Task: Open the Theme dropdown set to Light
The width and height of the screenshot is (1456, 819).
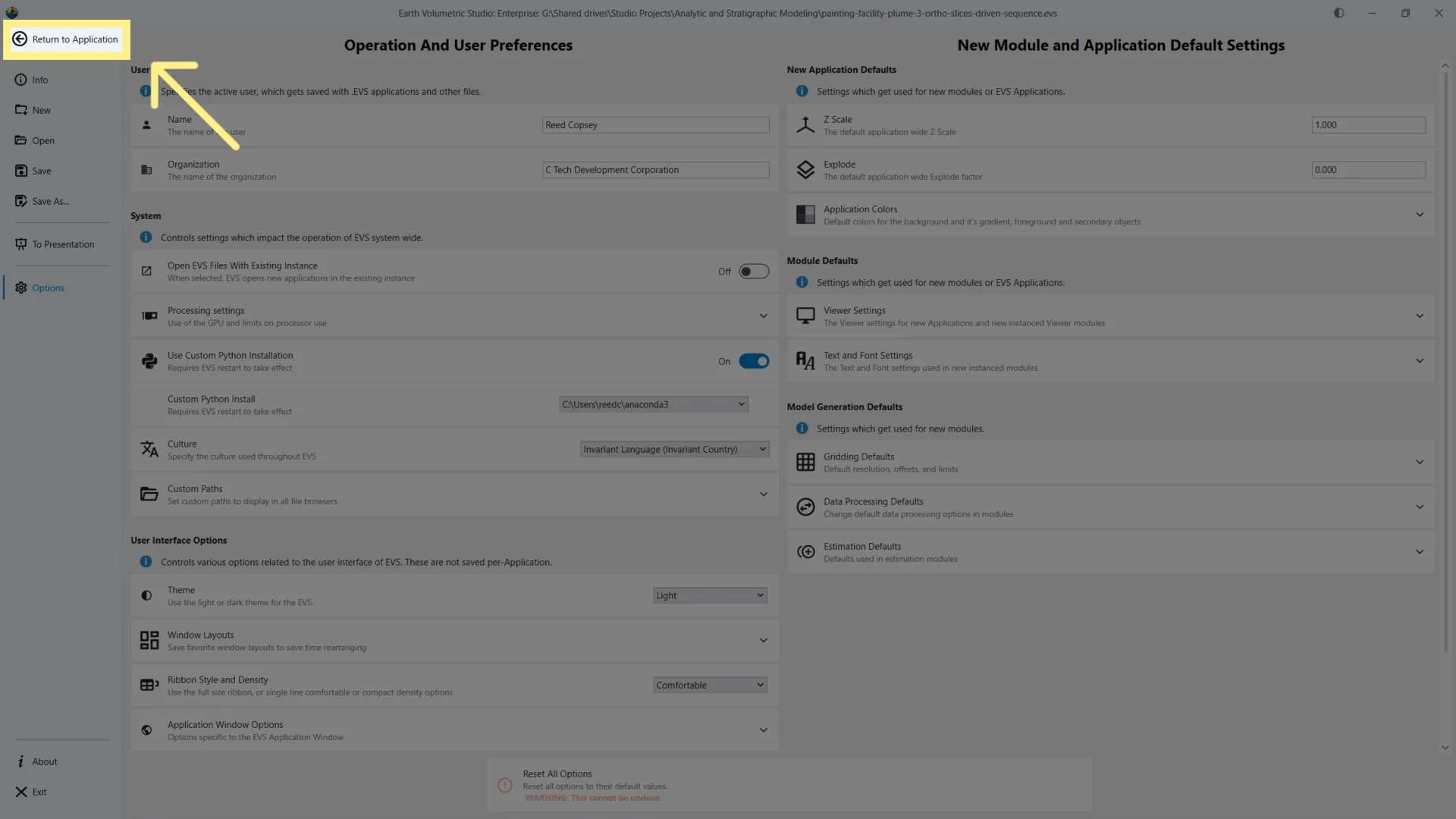Action: coord(710,595)
